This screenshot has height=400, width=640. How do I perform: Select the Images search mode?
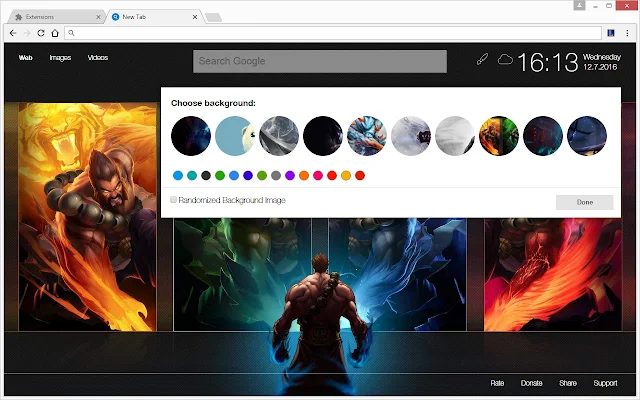click(60, 58)
